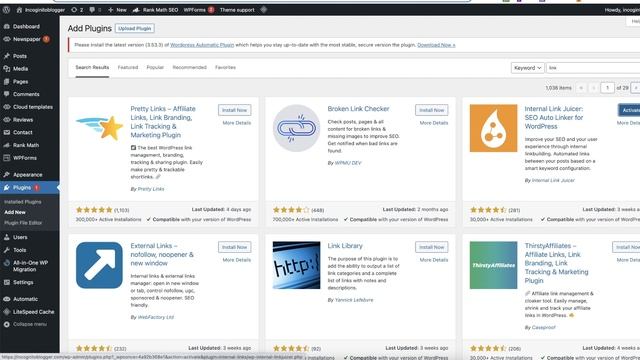
Task: View More Details for Broken Link Checker
Action: [434, 123]
